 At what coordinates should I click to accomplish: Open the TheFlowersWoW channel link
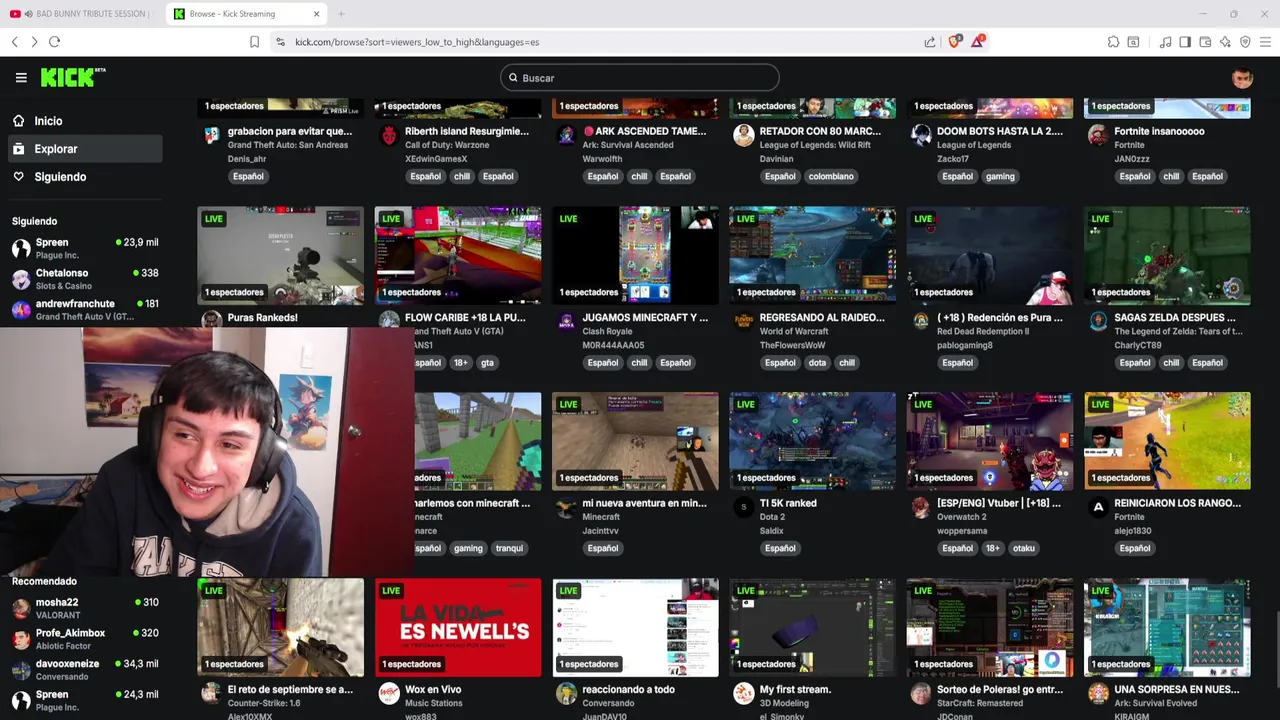[791, 345]
